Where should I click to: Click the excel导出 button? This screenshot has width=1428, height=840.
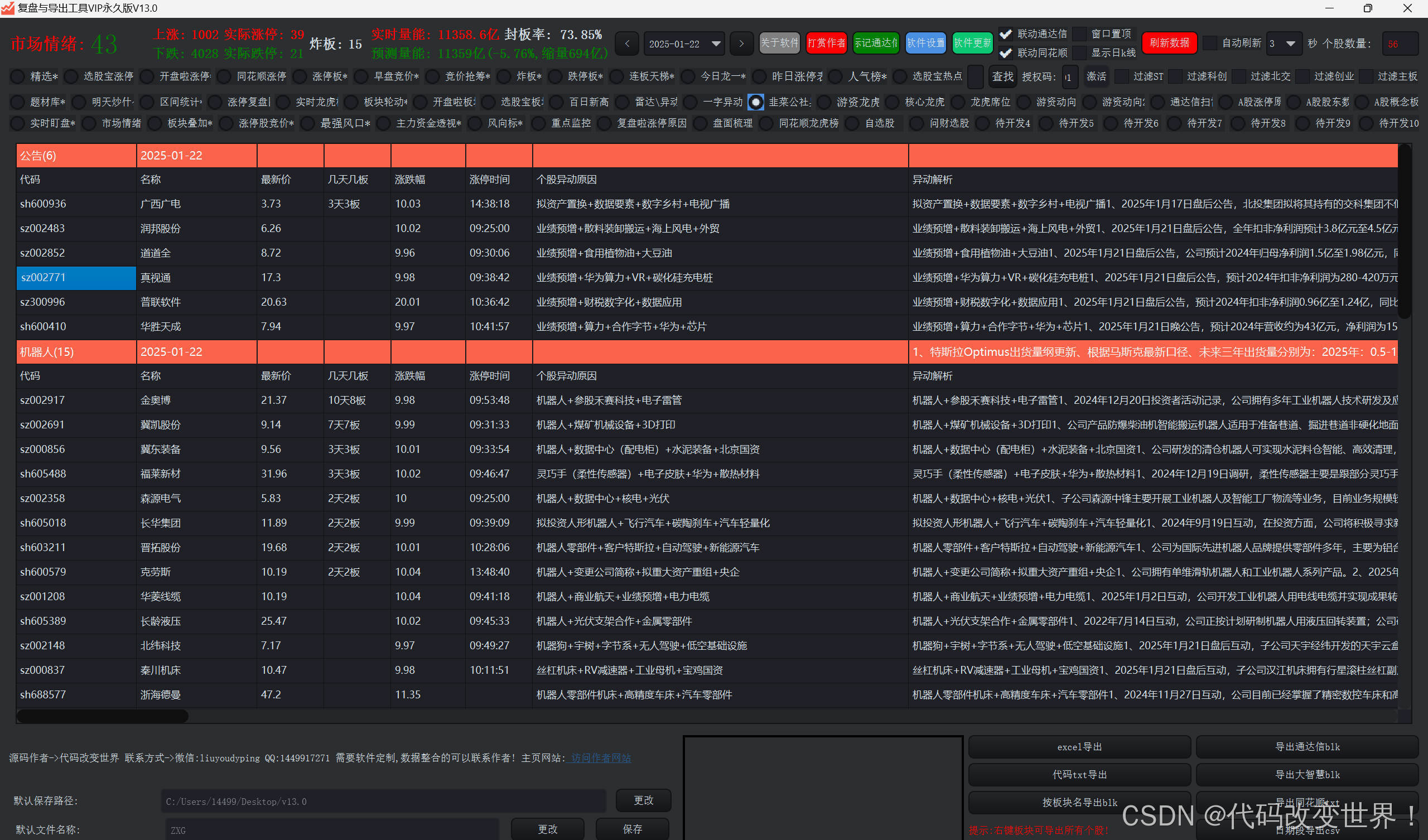pyautogui.click(x=1079, y=747)
